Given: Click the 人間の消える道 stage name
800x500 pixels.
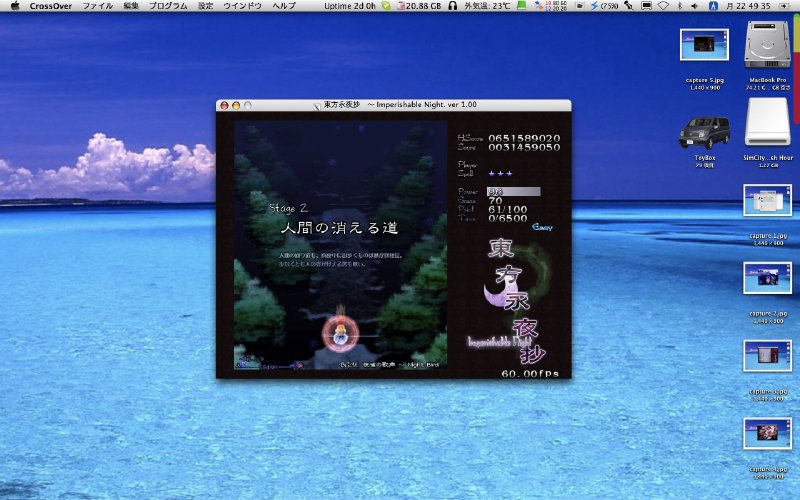Looking at the screenshot, I should tap(339, 228).
